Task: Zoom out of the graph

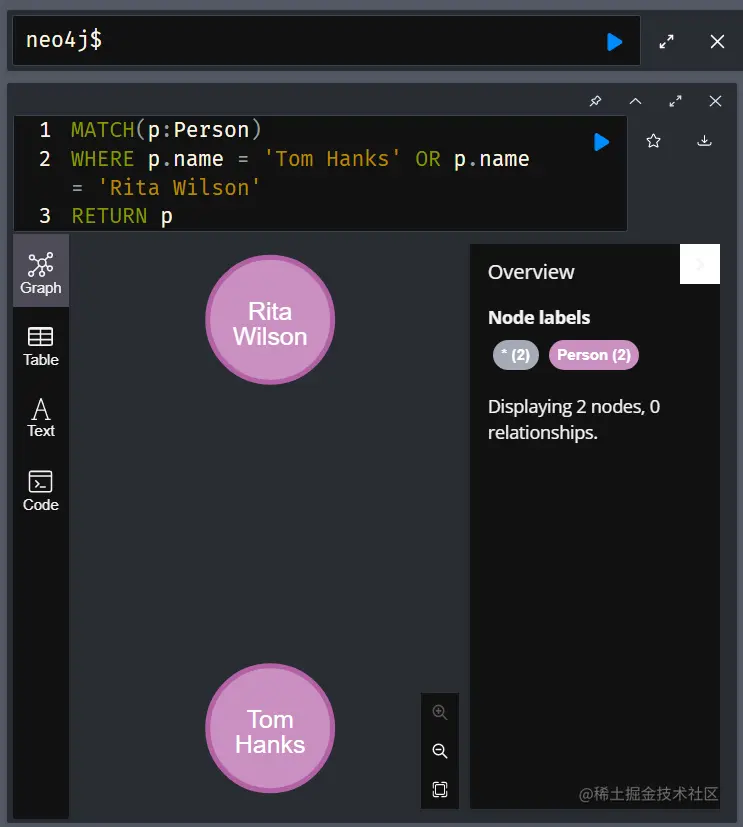Action: (440, 751)
